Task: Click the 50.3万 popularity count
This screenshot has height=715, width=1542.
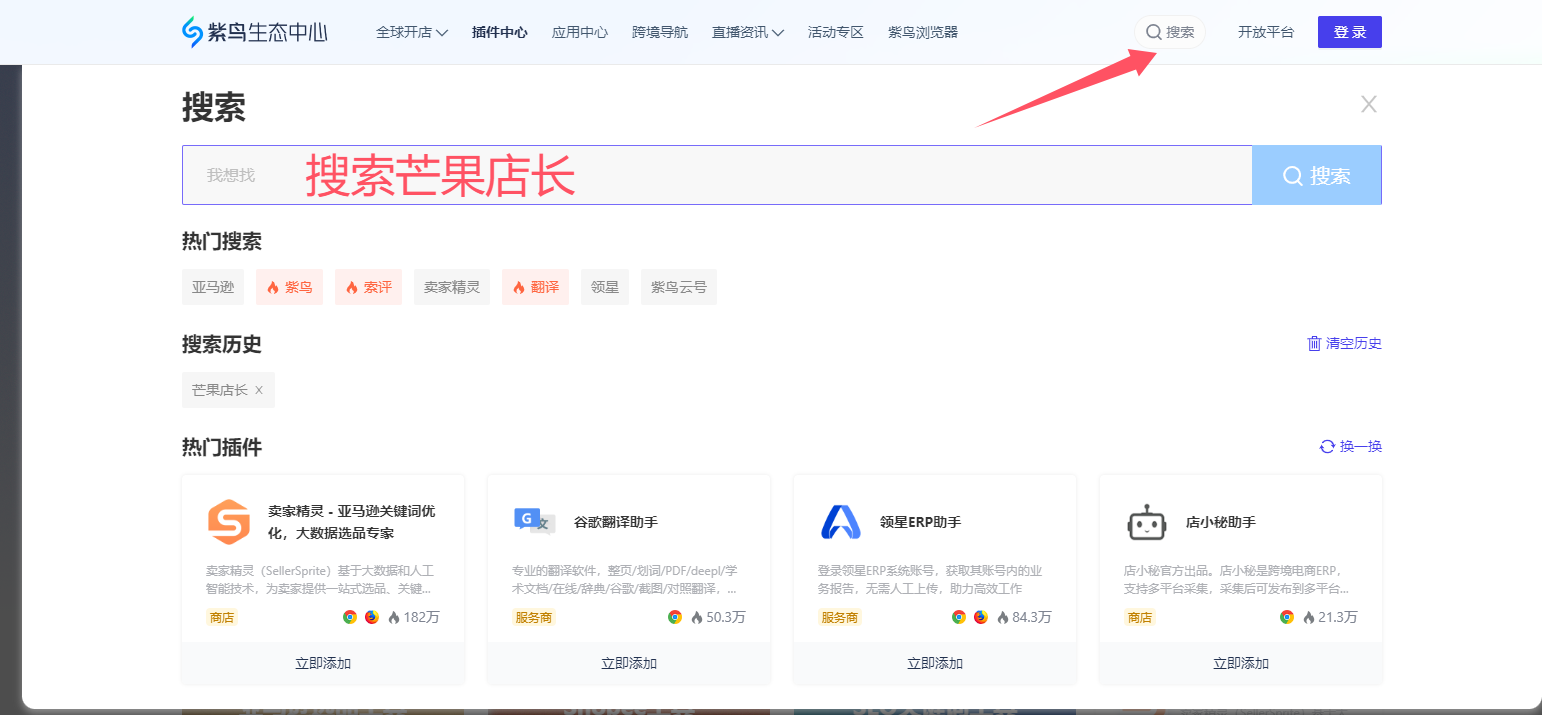Action: point(726,617)
